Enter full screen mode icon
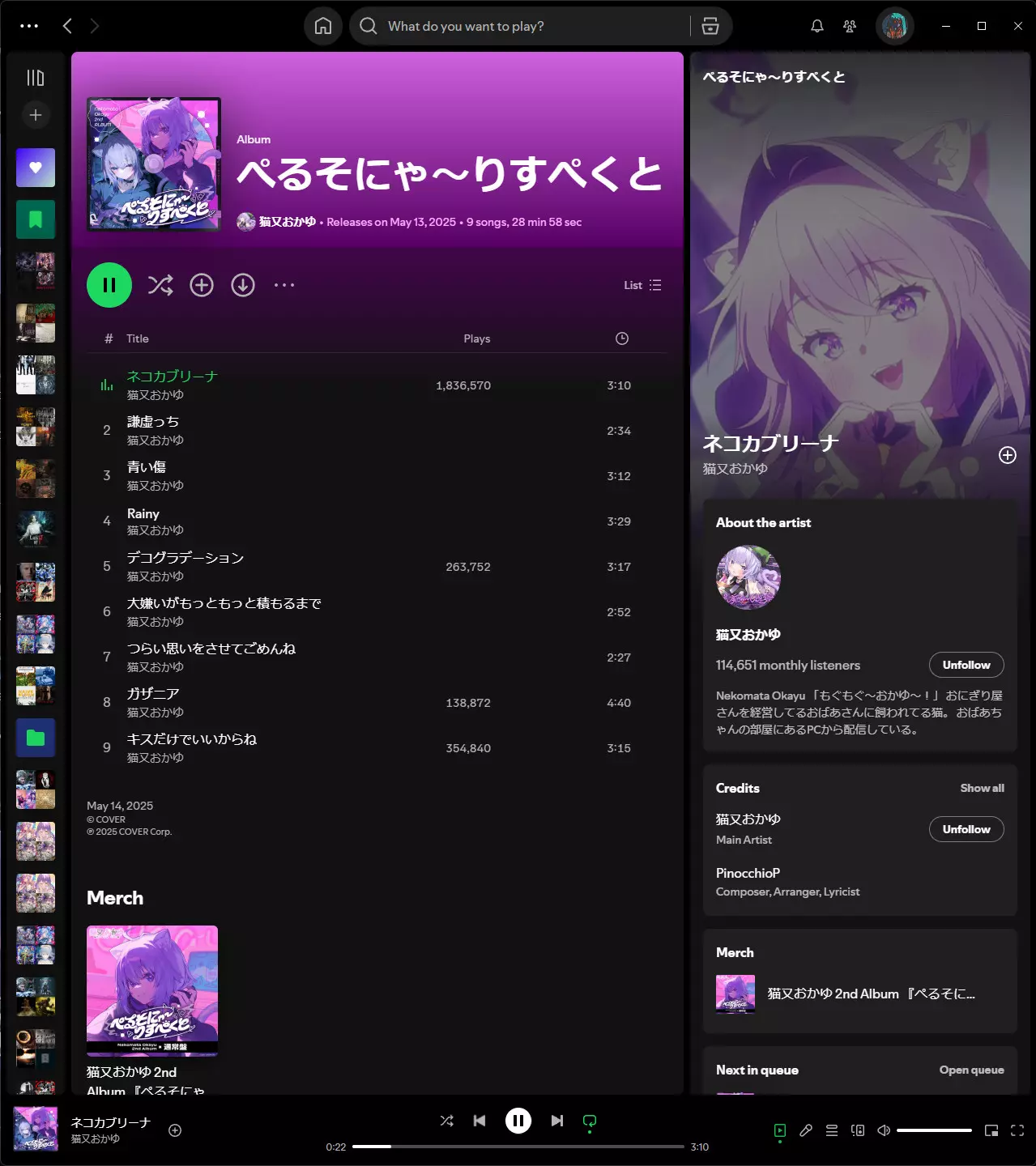This screenshot has height=1166, width=1036. [x=1017, y=1130]
